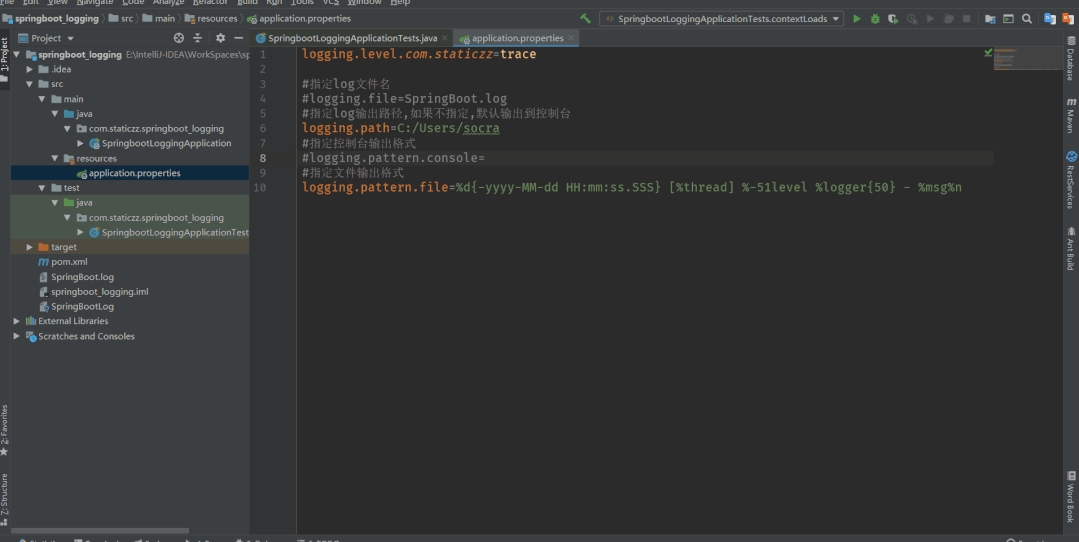Start Debug with the green bug icon
The height and width of the screenshot is (542, 1079).
tap(875, 19)
